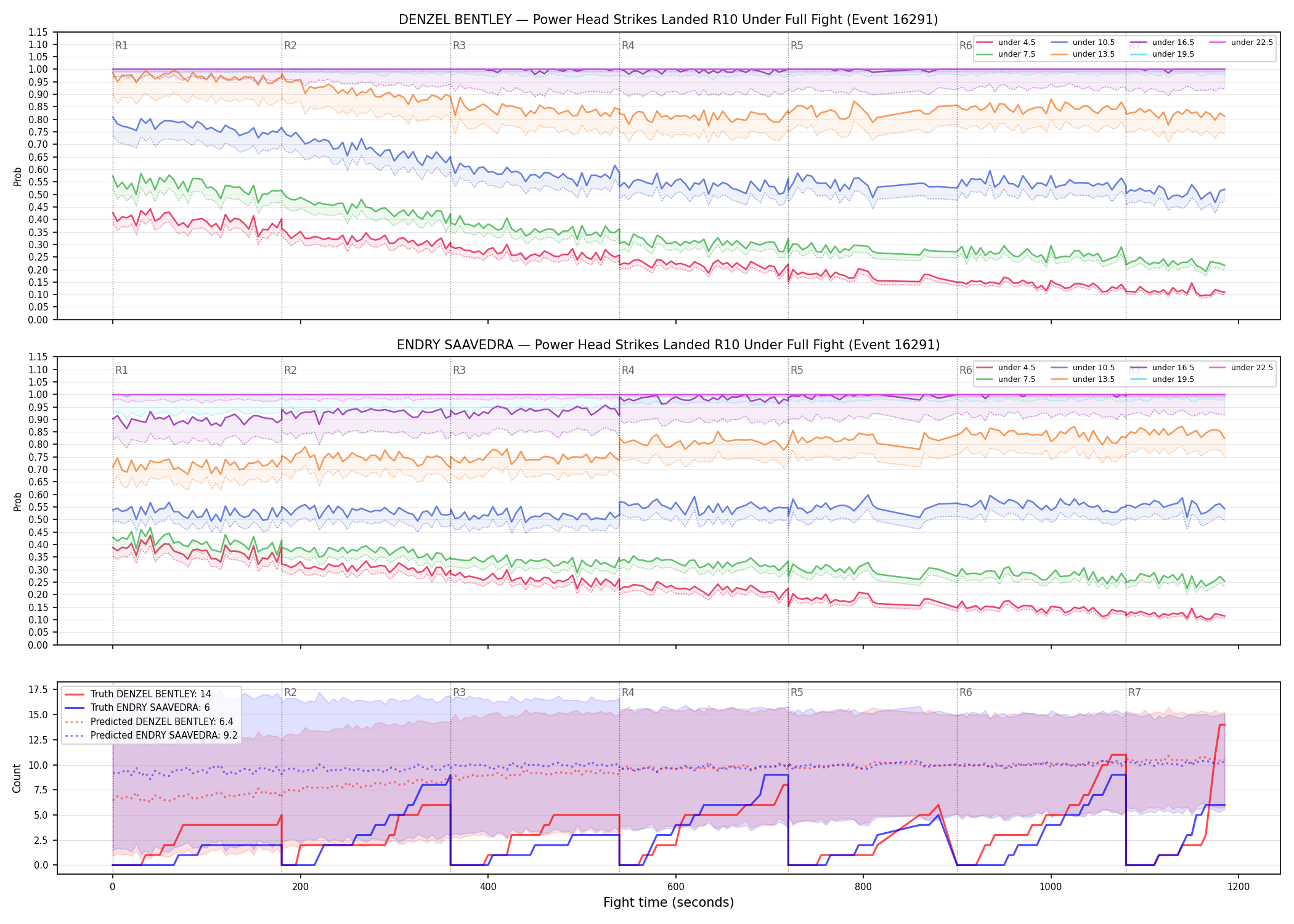1294x924 pixels.
Task: Select 'under 4.5' label in Endry Saavedra legend
Action: (1017, 368)
